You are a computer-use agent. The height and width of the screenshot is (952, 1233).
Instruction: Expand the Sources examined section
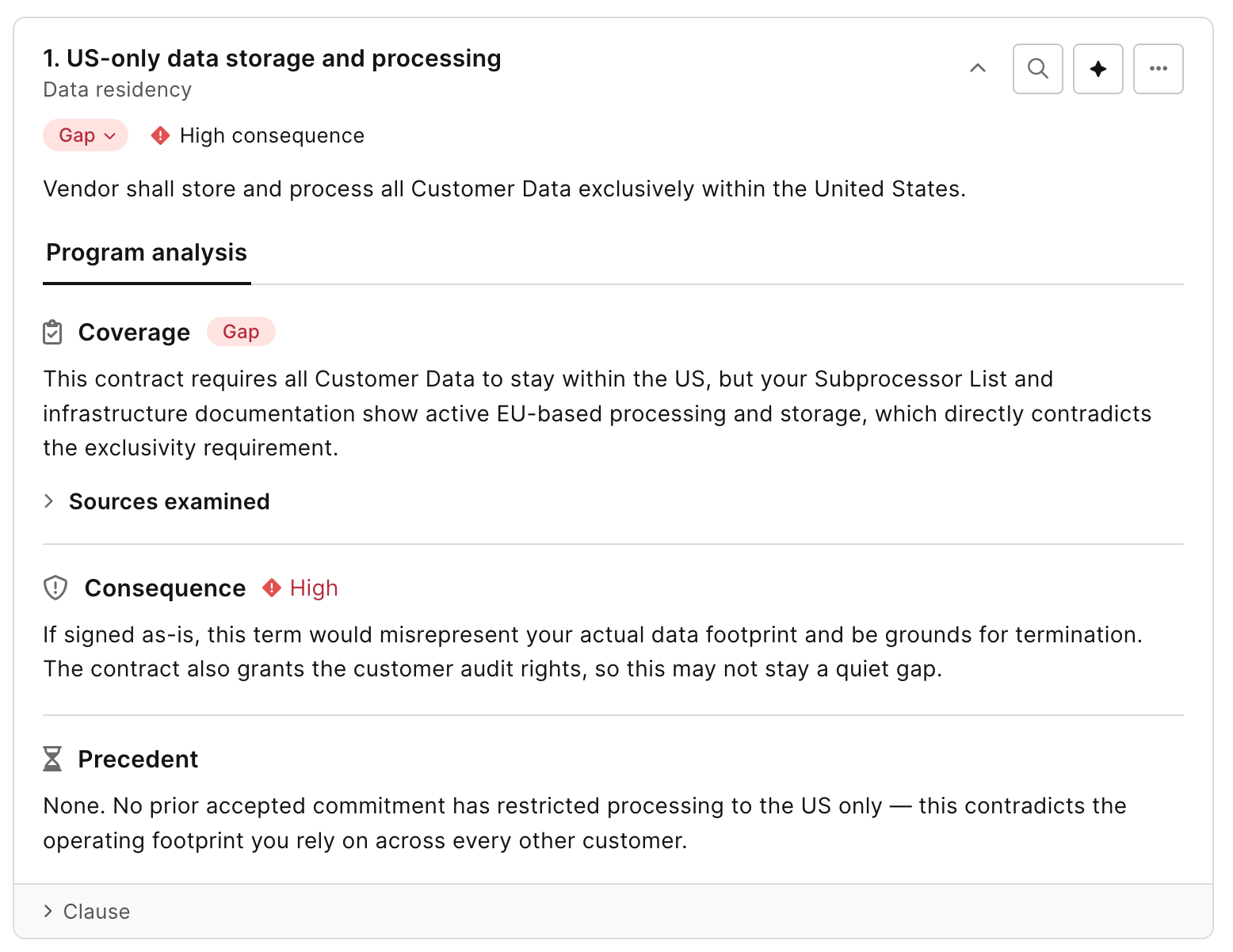coord(157,501)
